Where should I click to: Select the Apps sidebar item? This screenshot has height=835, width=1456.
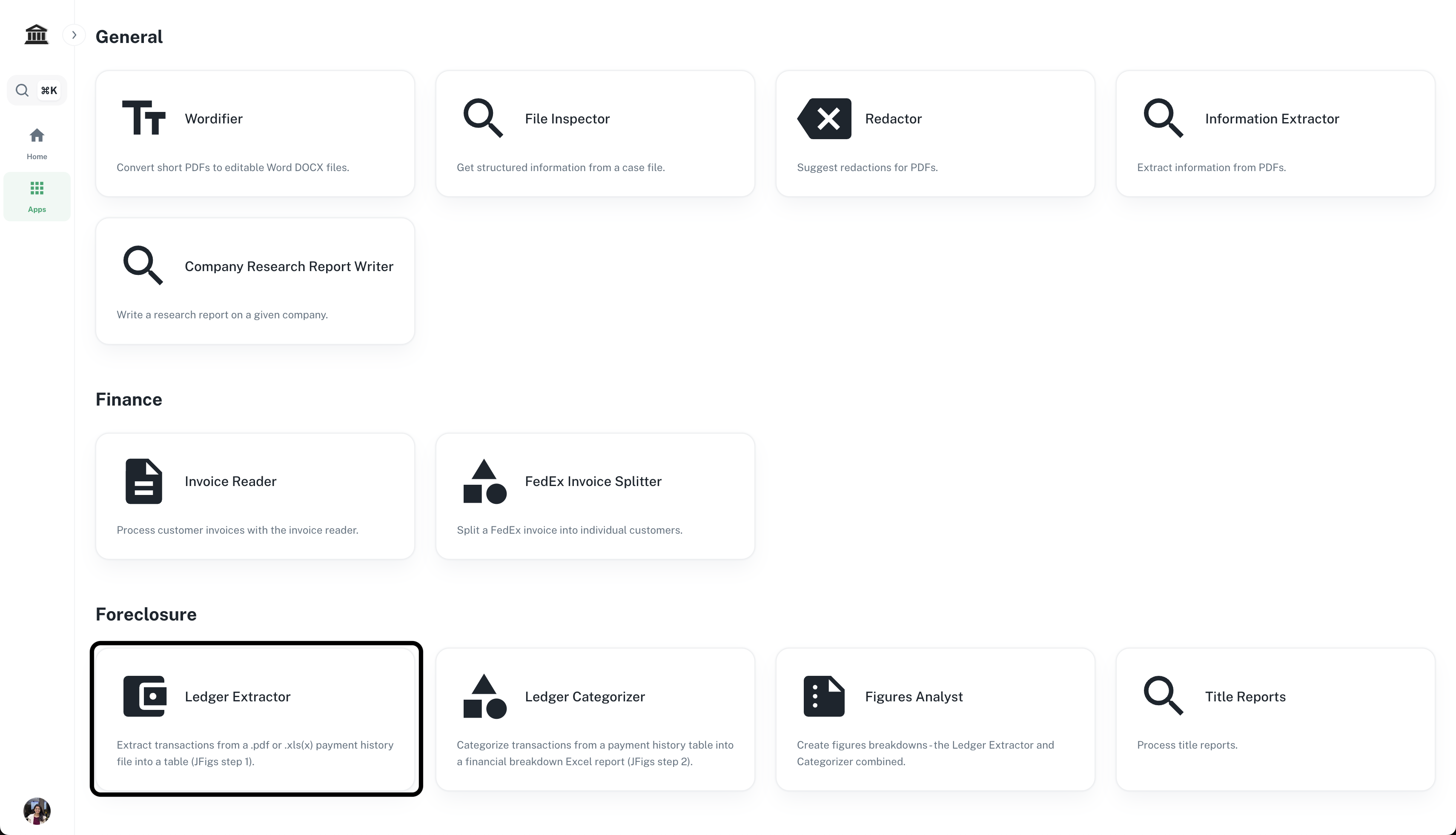[37, 196]
